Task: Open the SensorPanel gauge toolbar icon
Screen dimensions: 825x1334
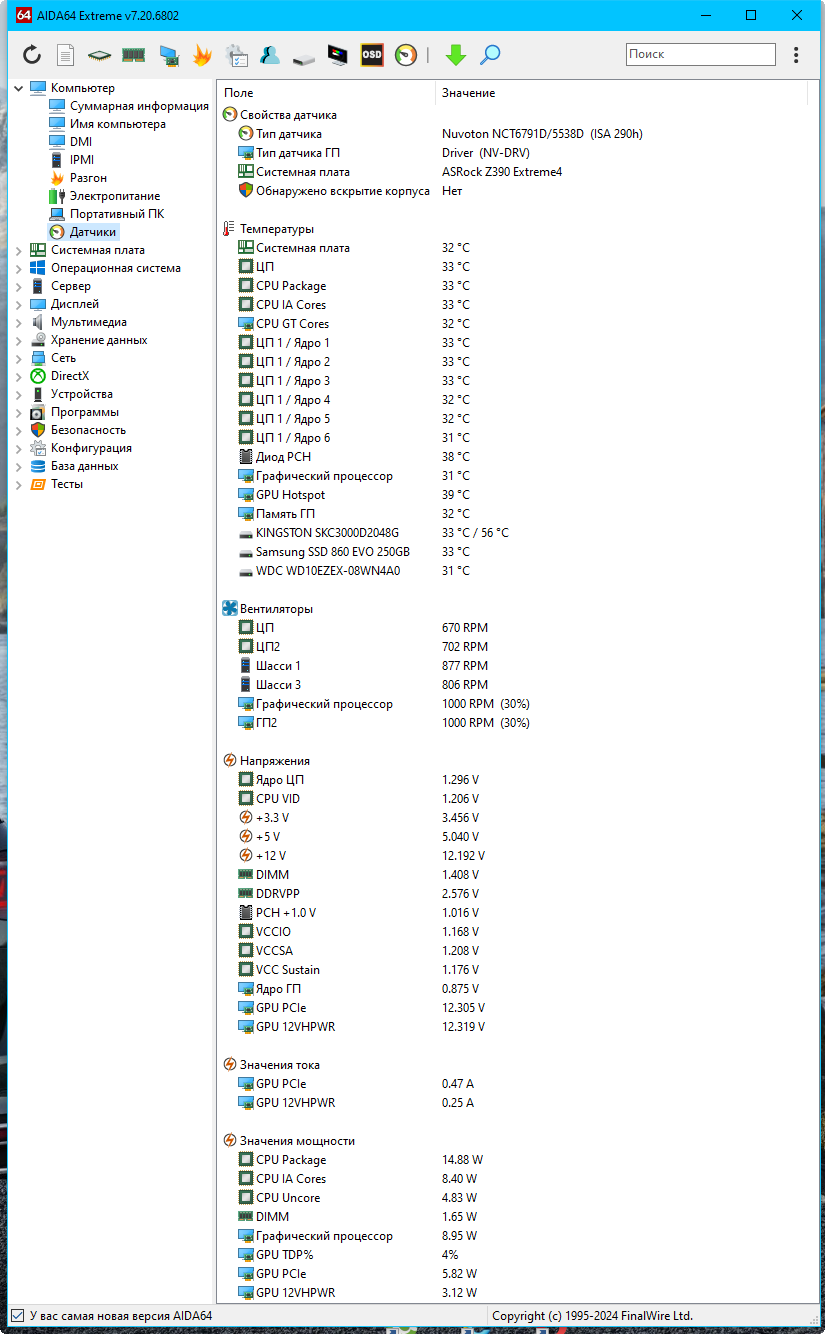Action: [x=406, y=55]
